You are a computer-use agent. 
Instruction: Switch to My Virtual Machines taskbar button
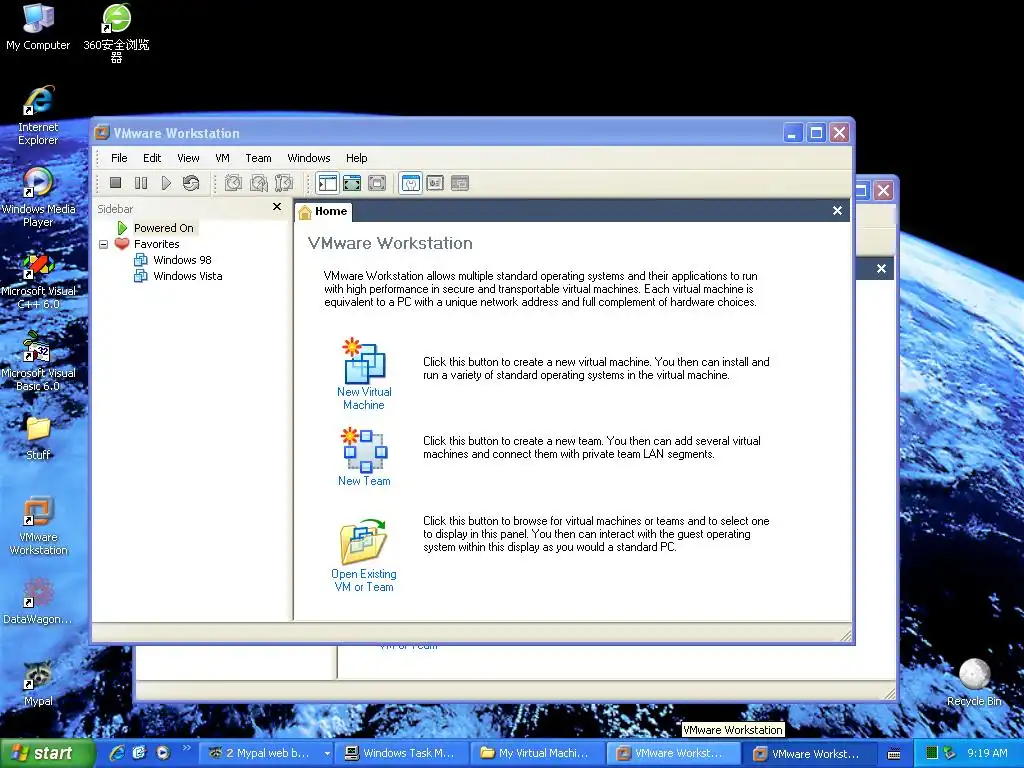pos(537,753)
